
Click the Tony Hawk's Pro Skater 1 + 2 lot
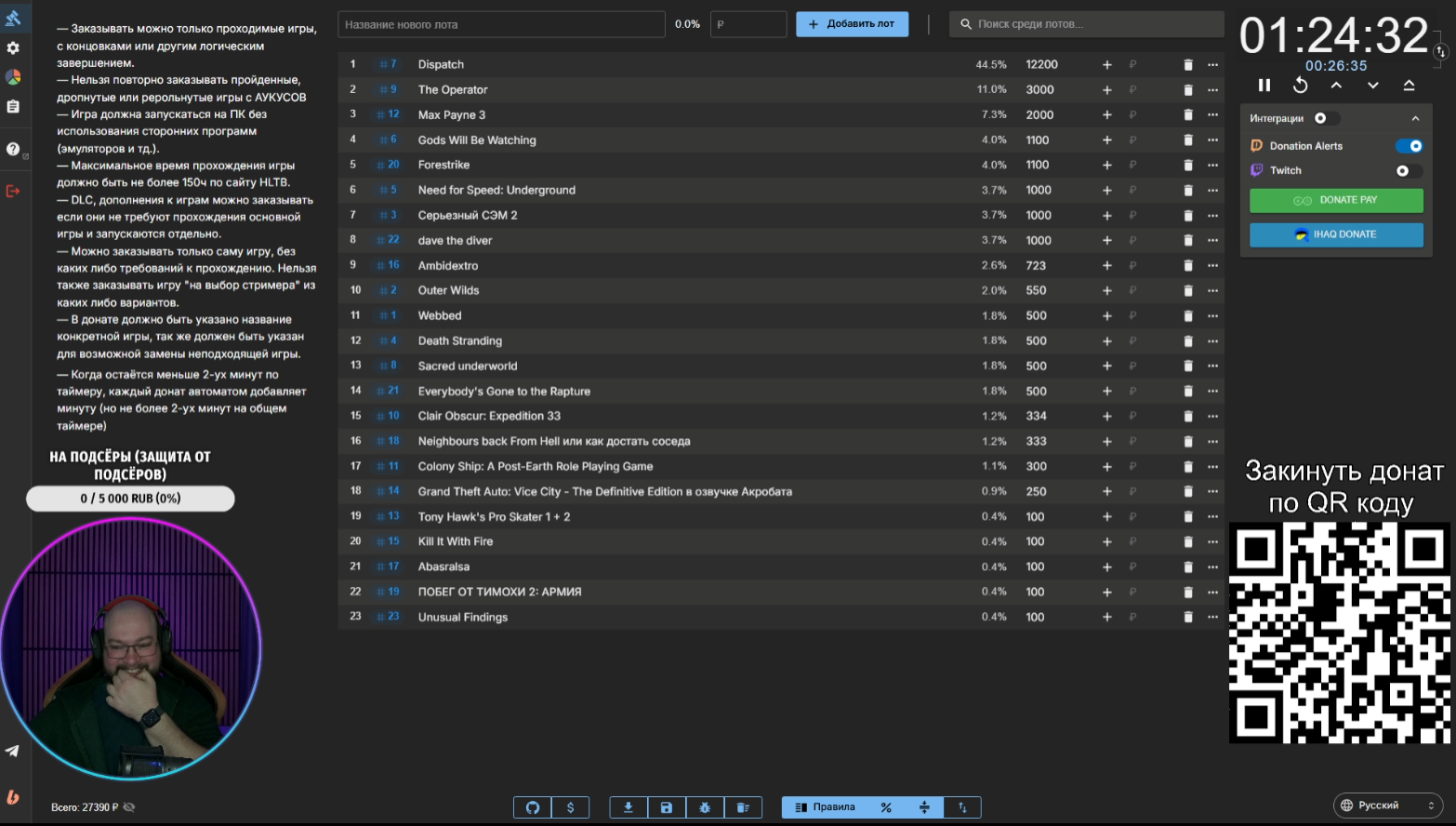[494, 517]
